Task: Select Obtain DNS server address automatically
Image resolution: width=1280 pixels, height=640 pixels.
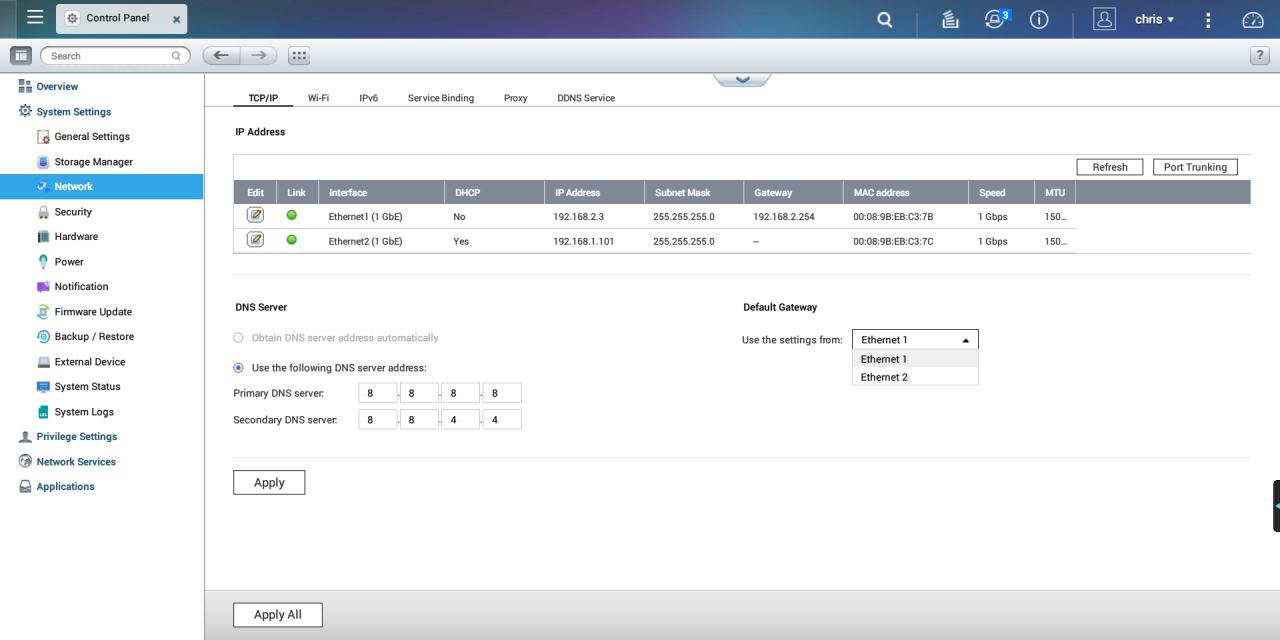Action: pos(238,338)
